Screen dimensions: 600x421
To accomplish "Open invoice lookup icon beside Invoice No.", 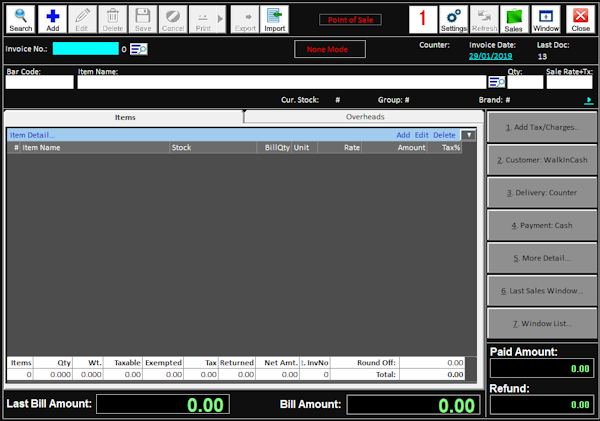I will point(139,49).
